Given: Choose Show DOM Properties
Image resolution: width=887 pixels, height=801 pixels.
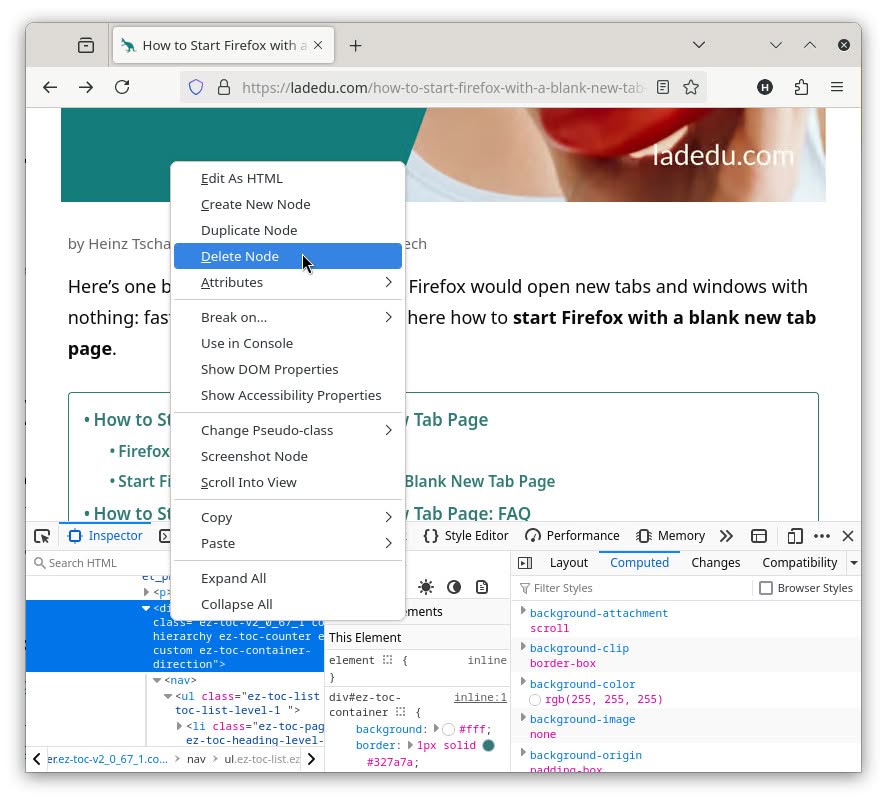Looking at the screenshot, I should [288, 369].
